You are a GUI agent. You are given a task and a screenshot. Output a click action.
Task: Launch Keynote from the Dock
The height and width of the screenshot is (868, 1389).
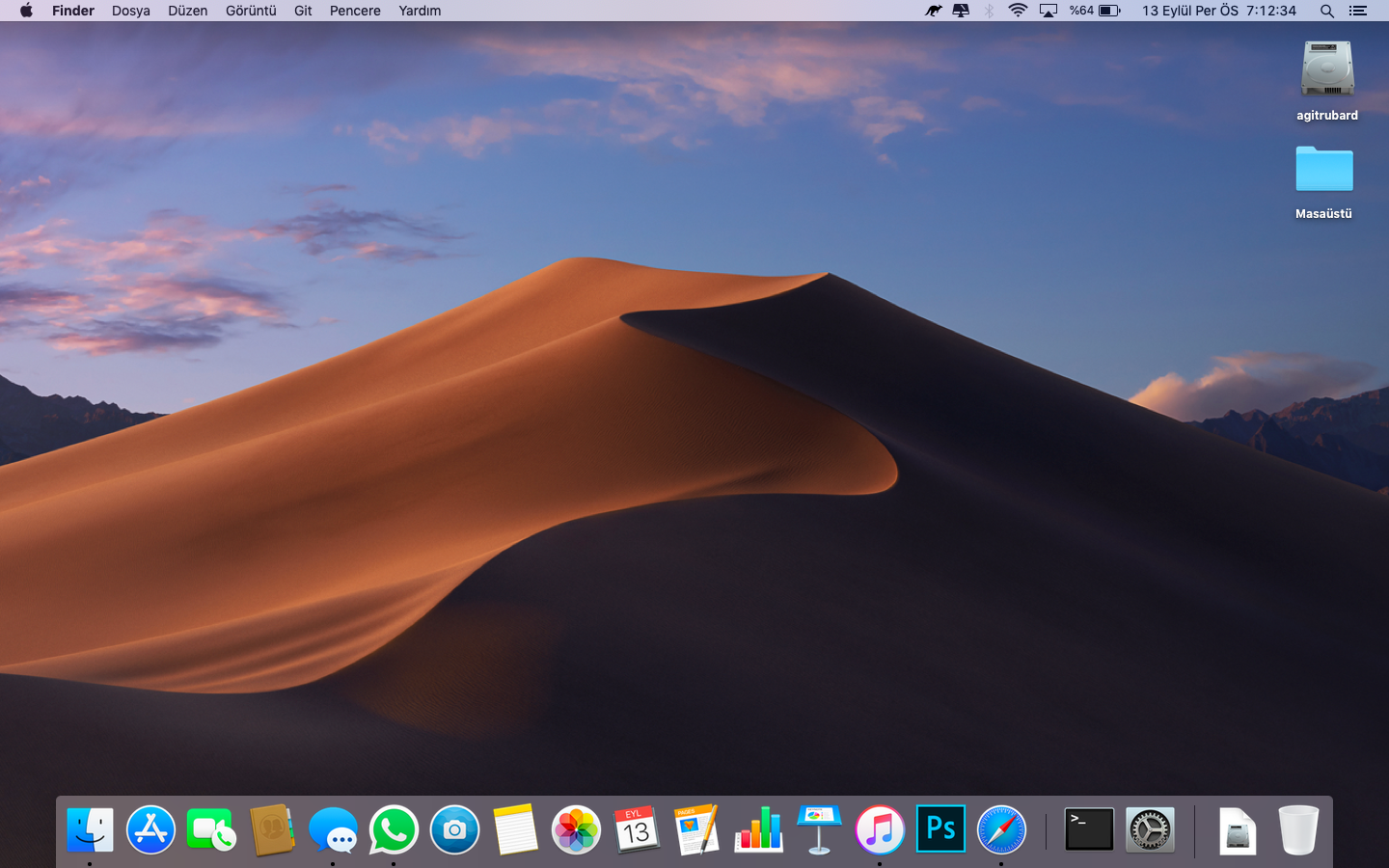tap(819, 829)
